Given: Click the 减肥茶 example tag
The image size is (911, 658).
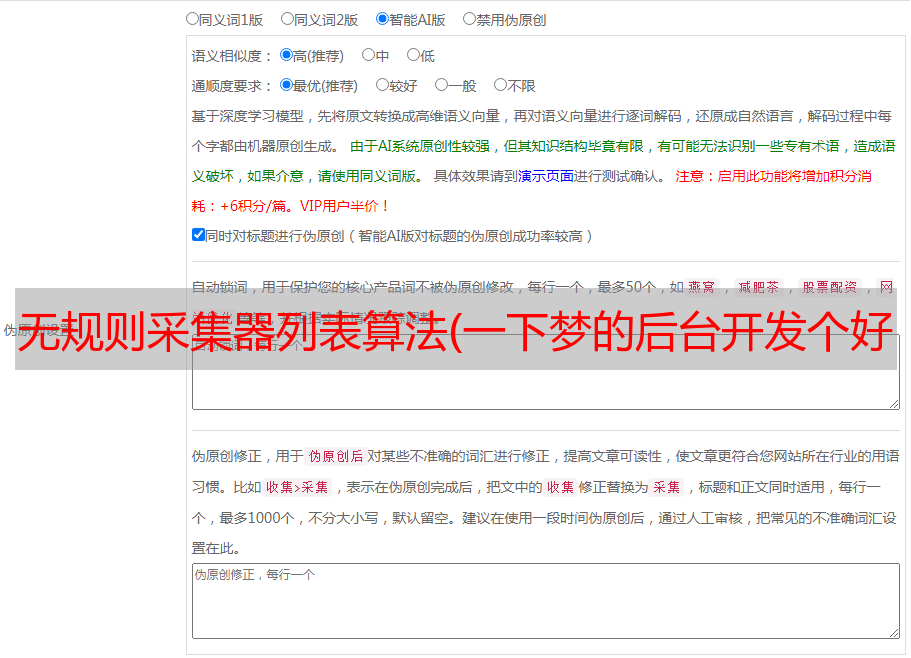Looking at the screenshot, I should (759, 287).
